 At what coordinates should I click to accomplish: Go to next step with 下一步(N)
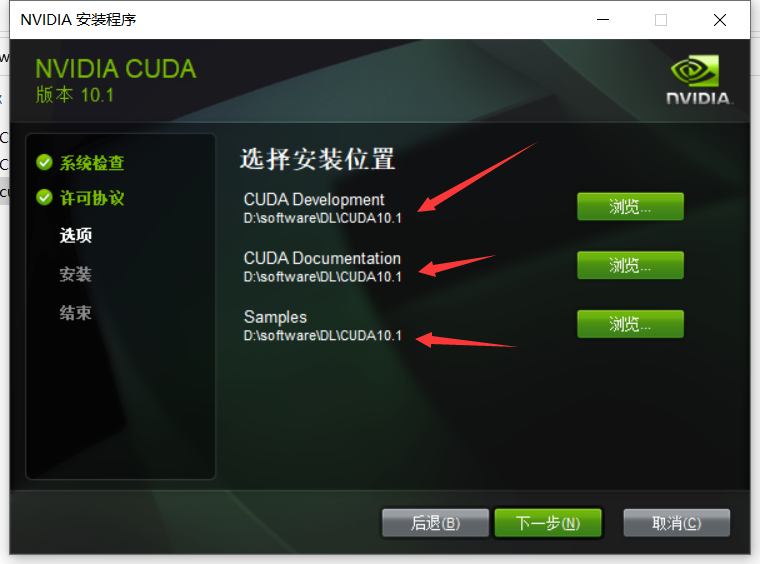(548, 523)
